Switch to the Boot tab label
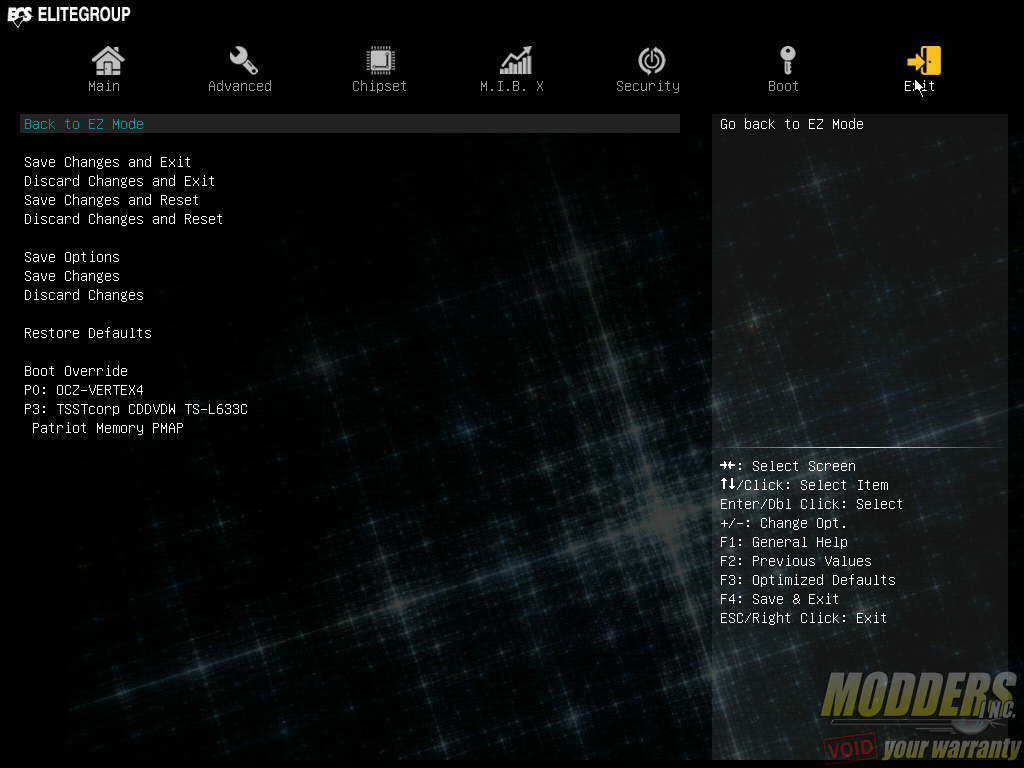The width and height of the screenshot is (1024, 768). [783, 86]
